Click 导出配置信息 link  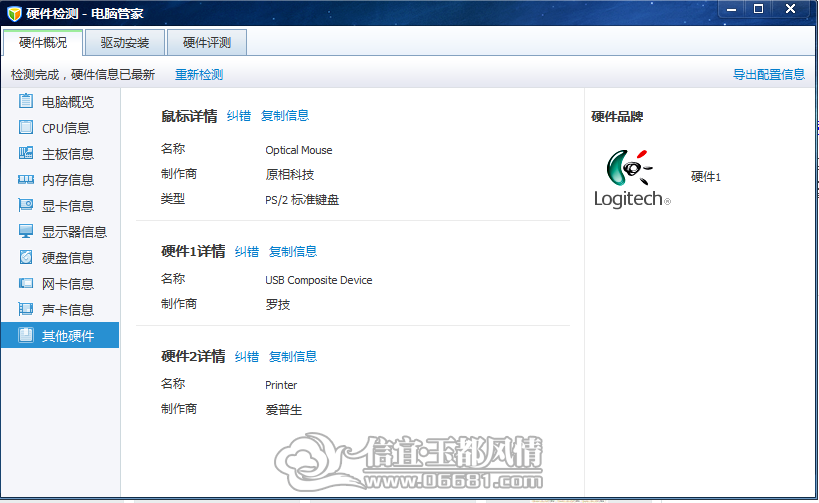pos(769,75)
